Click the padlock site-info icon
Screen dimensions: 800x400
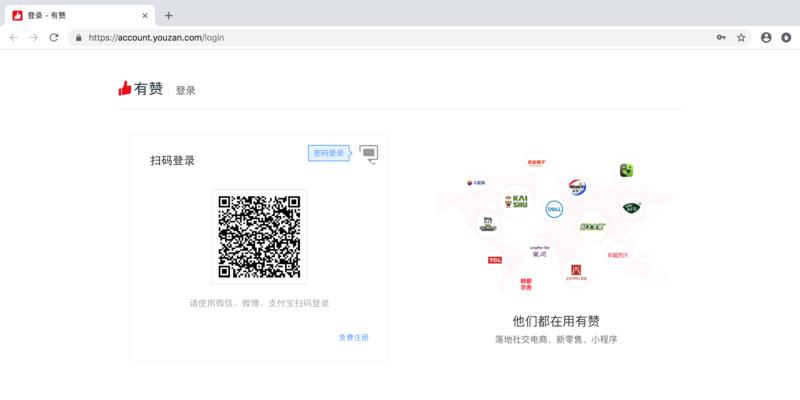(x=79, y=38)
